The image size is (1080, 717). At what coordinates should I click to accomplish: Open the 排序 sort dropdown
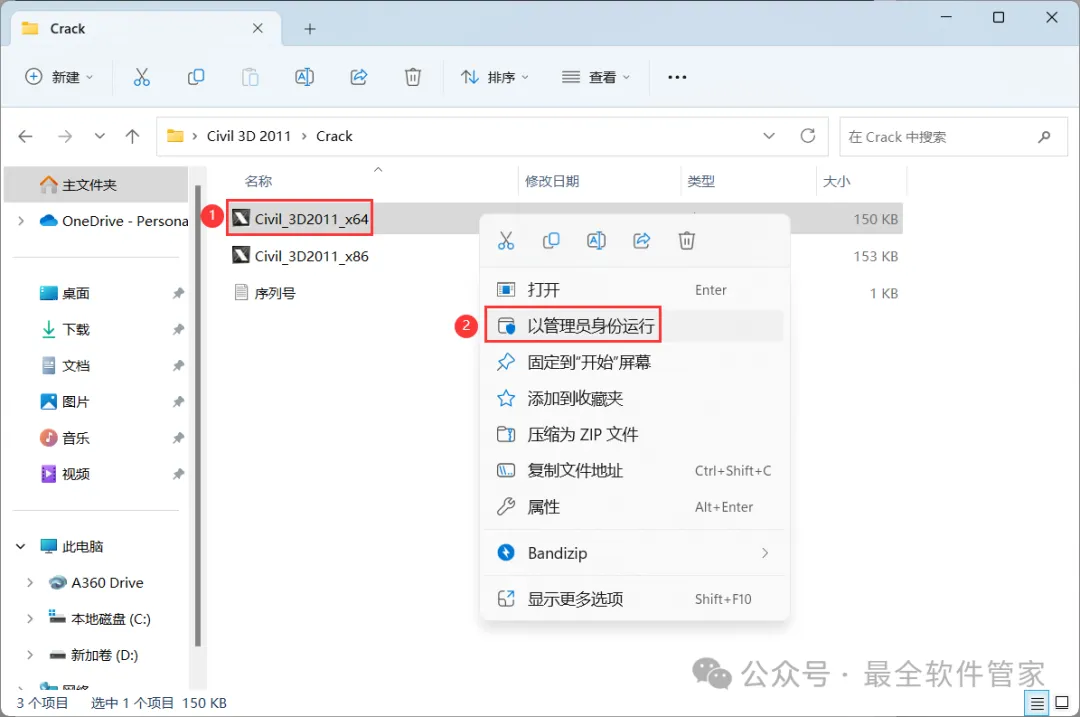495,77
